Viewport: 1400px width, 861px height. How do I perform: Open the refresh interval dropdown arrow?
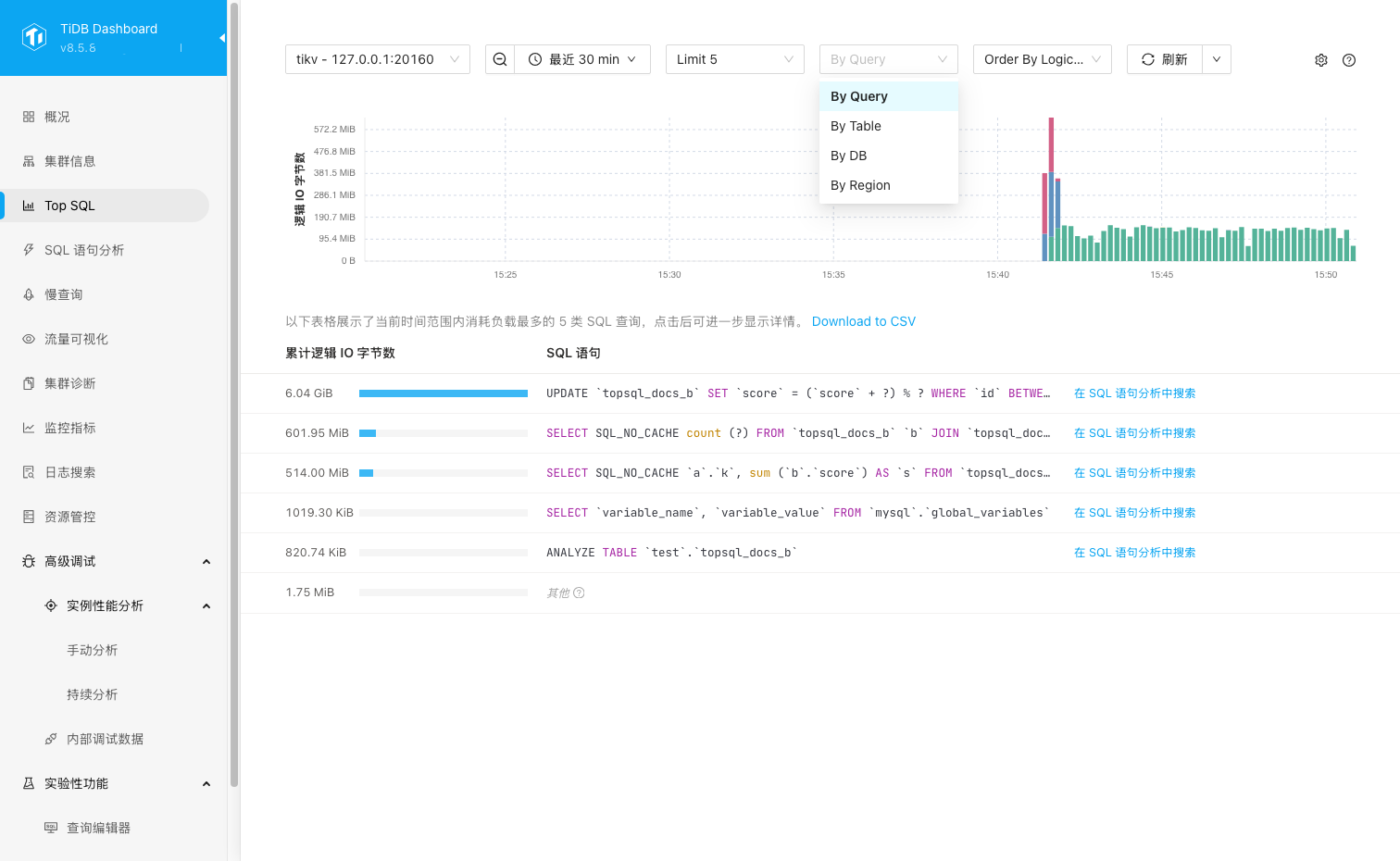coord(1217,59)
